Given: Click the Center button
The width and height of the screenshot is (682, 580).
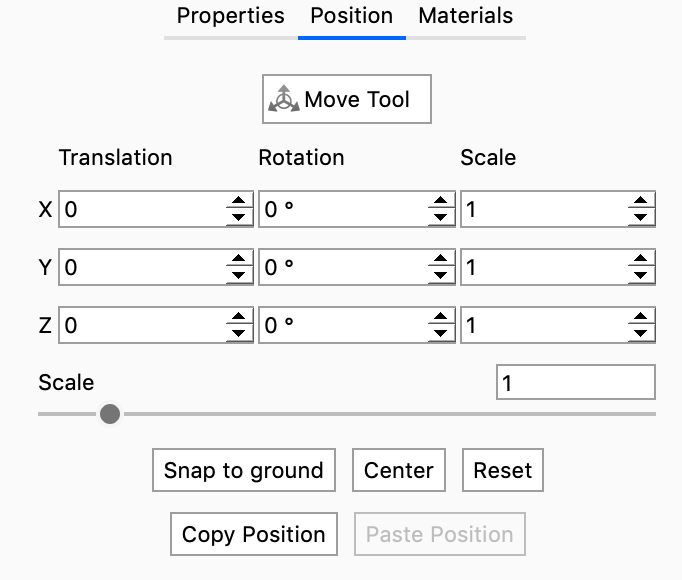Looking at the screenshot, I should [x=398, y=471].
